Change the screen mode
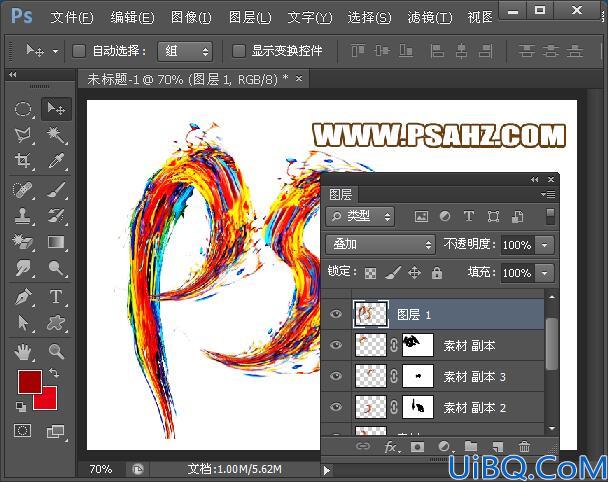The height and width of the screenshot is (482, 608). pyautogui.click(x=55, y=431)
